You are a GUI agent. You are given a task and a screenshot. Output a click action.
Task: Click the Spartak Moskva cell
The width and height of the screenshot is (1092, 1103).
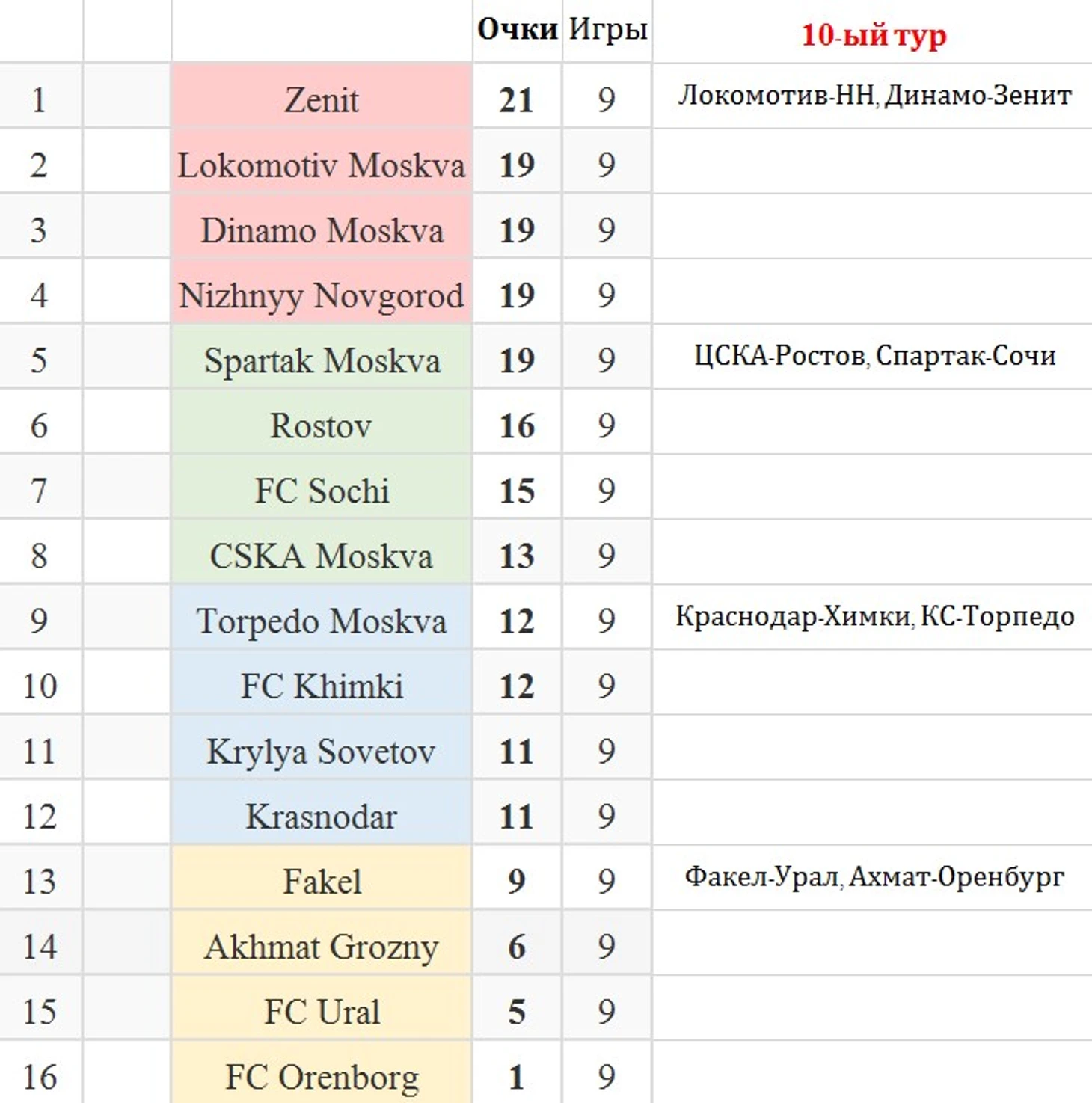click(x=322, y=360)
